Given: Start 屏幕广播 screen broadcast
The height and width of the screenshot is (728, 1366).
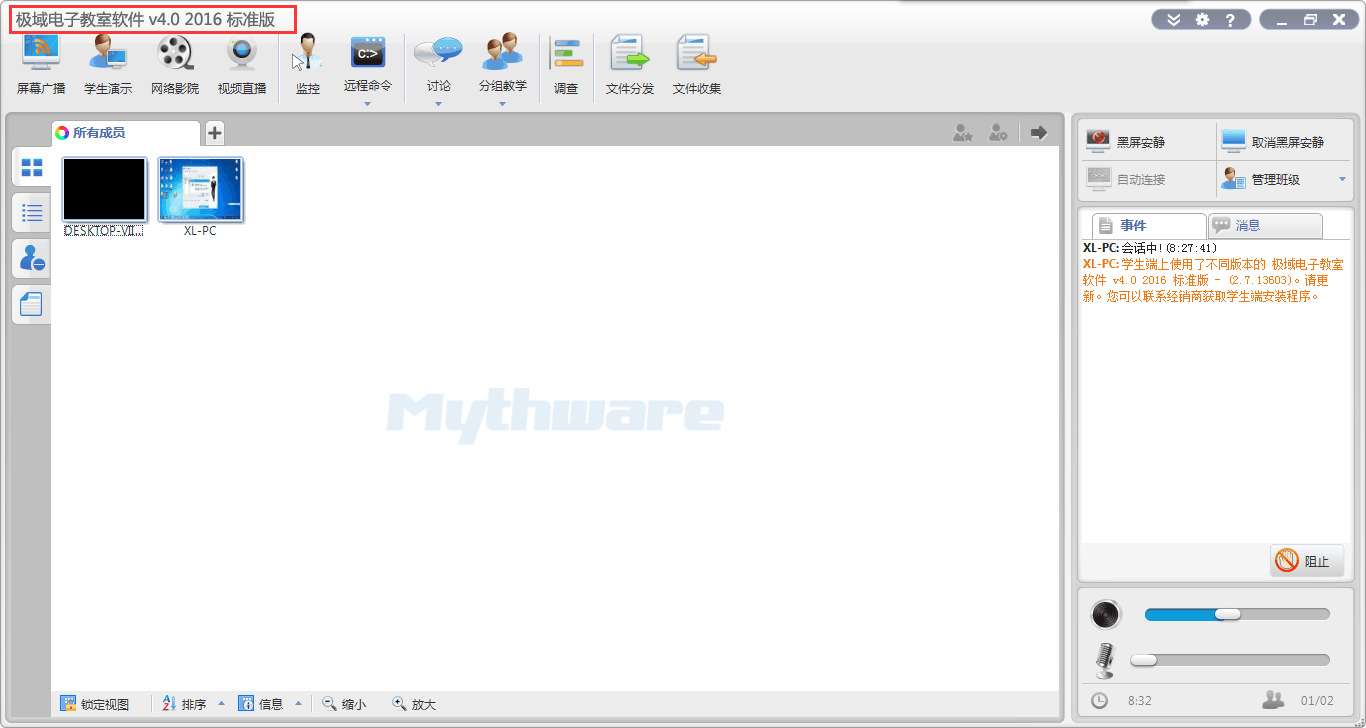Looking at the screenshot, I should pyautogui.click(x=41, y=64).
